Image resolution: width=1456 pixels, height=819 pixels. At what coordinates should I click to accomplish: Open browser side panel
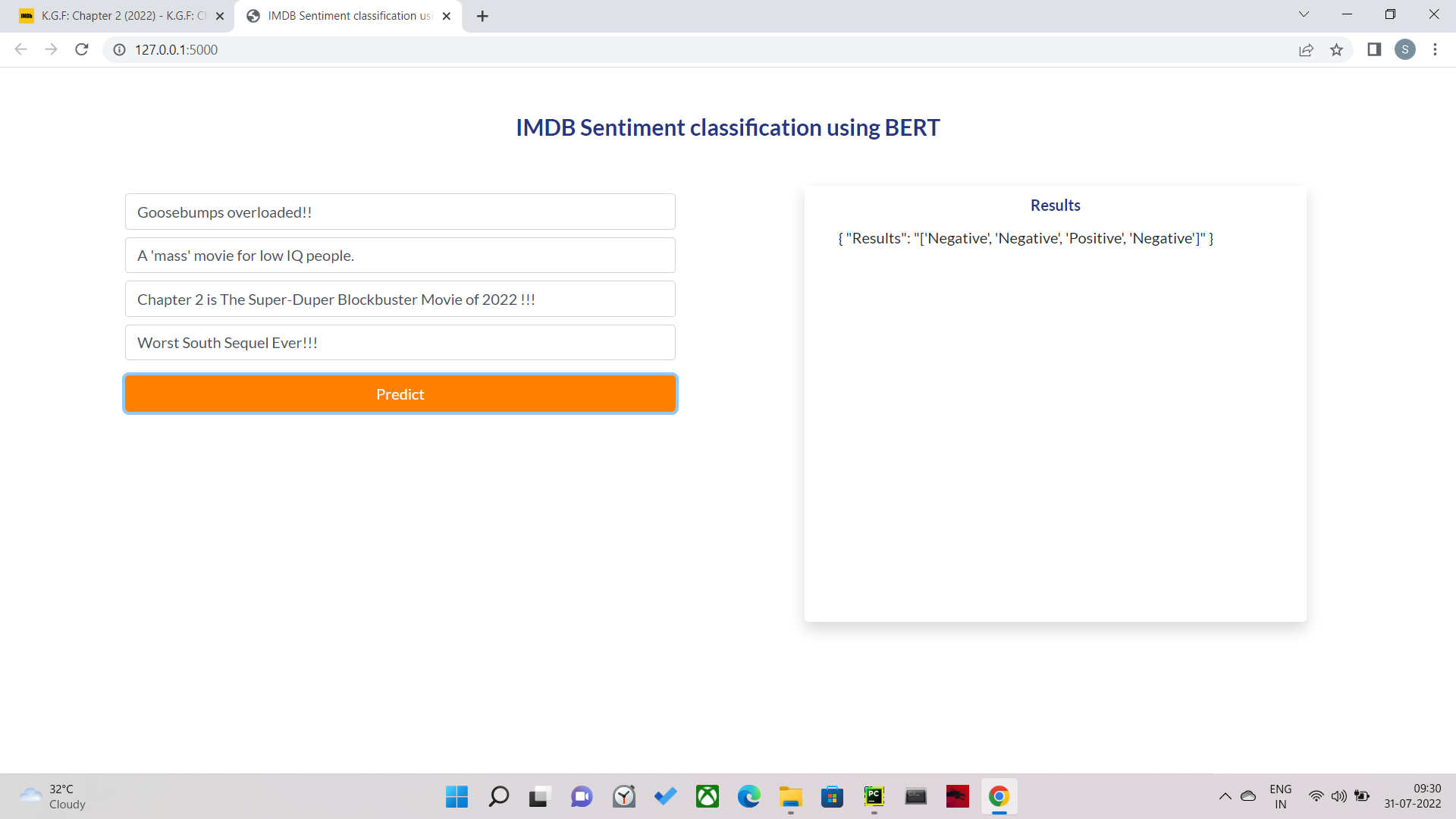tap(1373, 49)
